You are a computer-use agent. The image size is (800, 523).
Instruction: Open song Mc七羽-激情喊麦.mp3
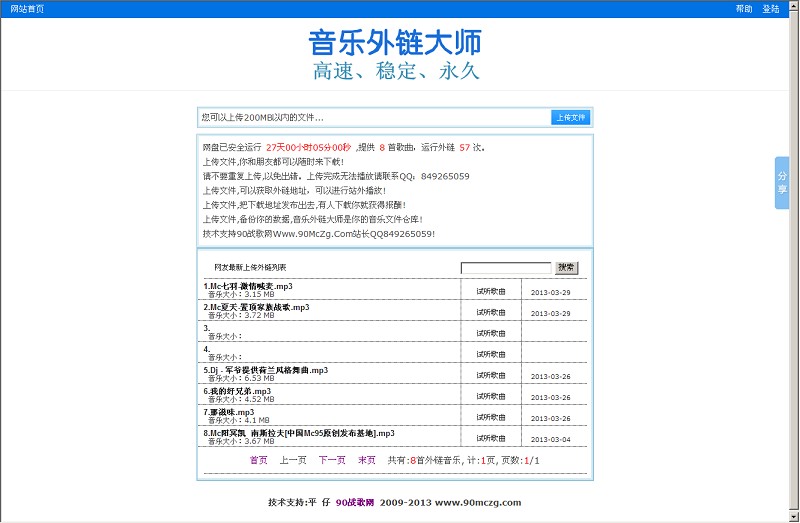coord(249,286)
